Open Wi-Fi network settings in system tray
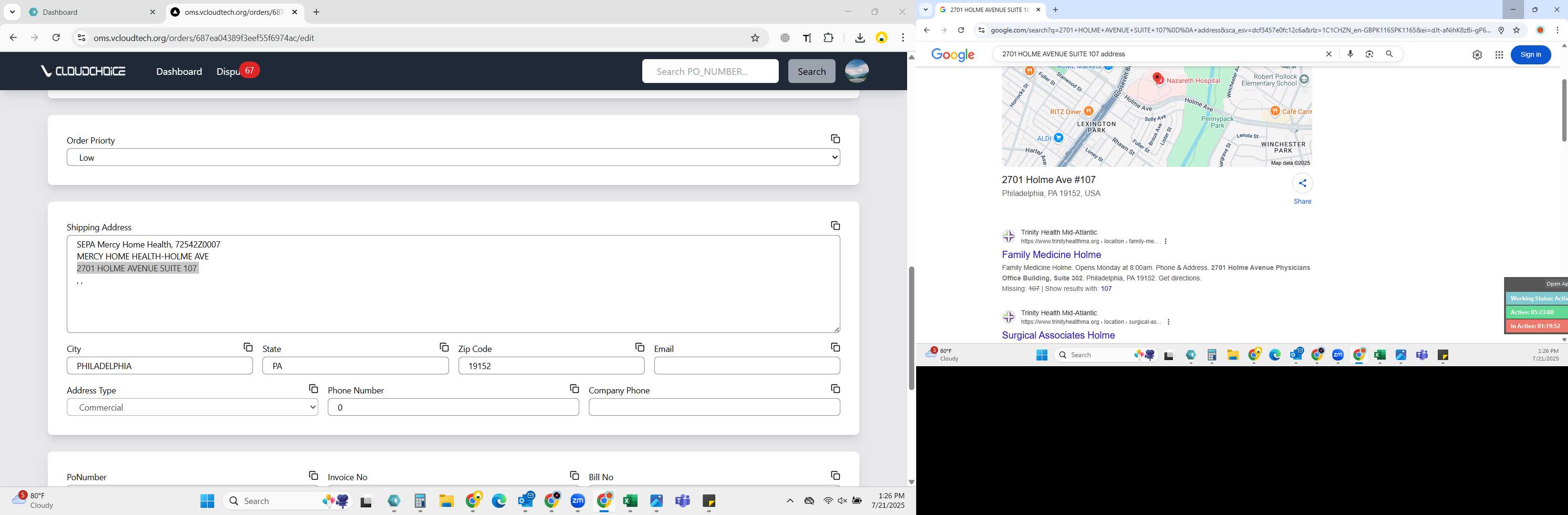Viewport: 1568px width, 515px height. pyautogui.click(x=828, y=501)
